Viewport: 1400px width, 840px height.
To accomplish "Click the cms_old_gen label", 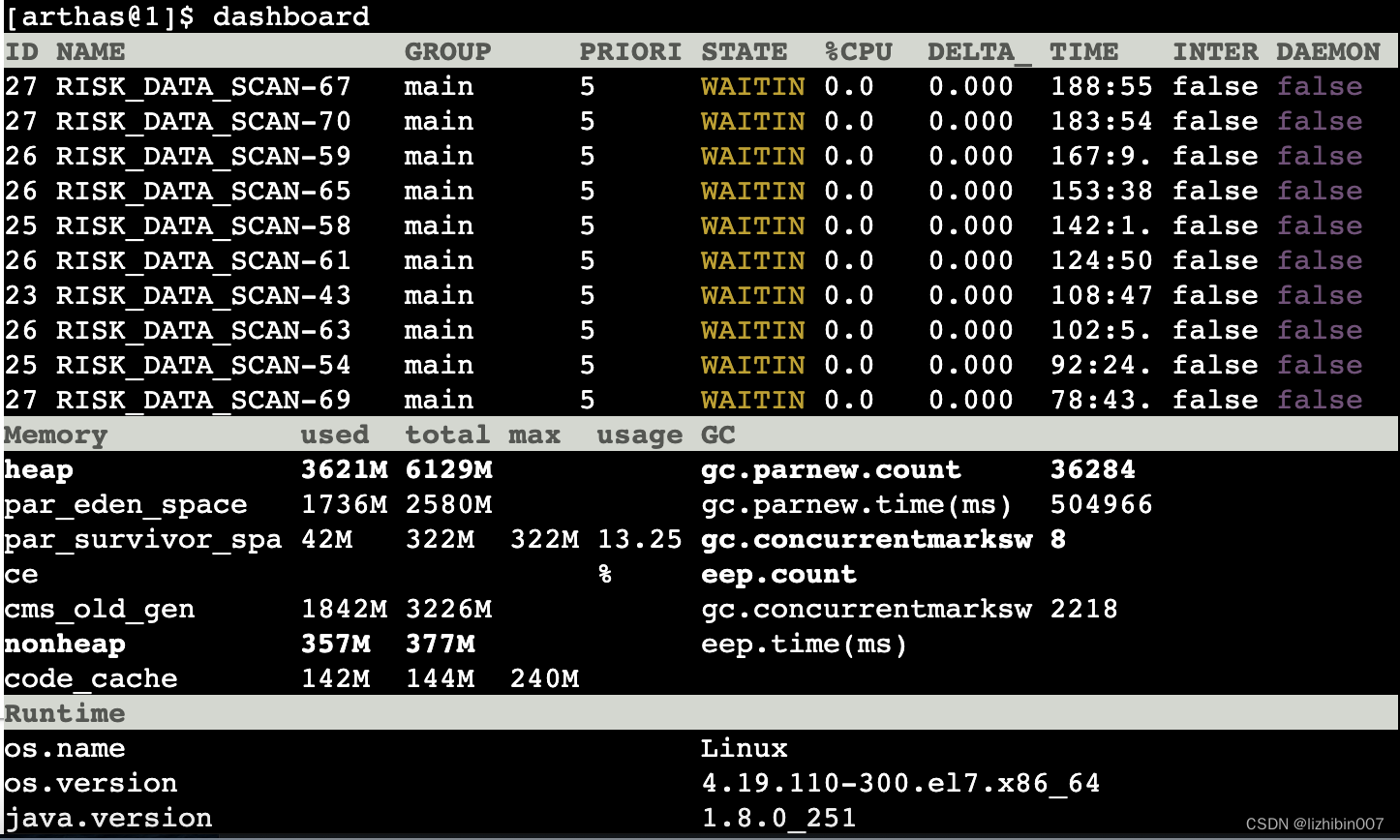I will 99,610.
